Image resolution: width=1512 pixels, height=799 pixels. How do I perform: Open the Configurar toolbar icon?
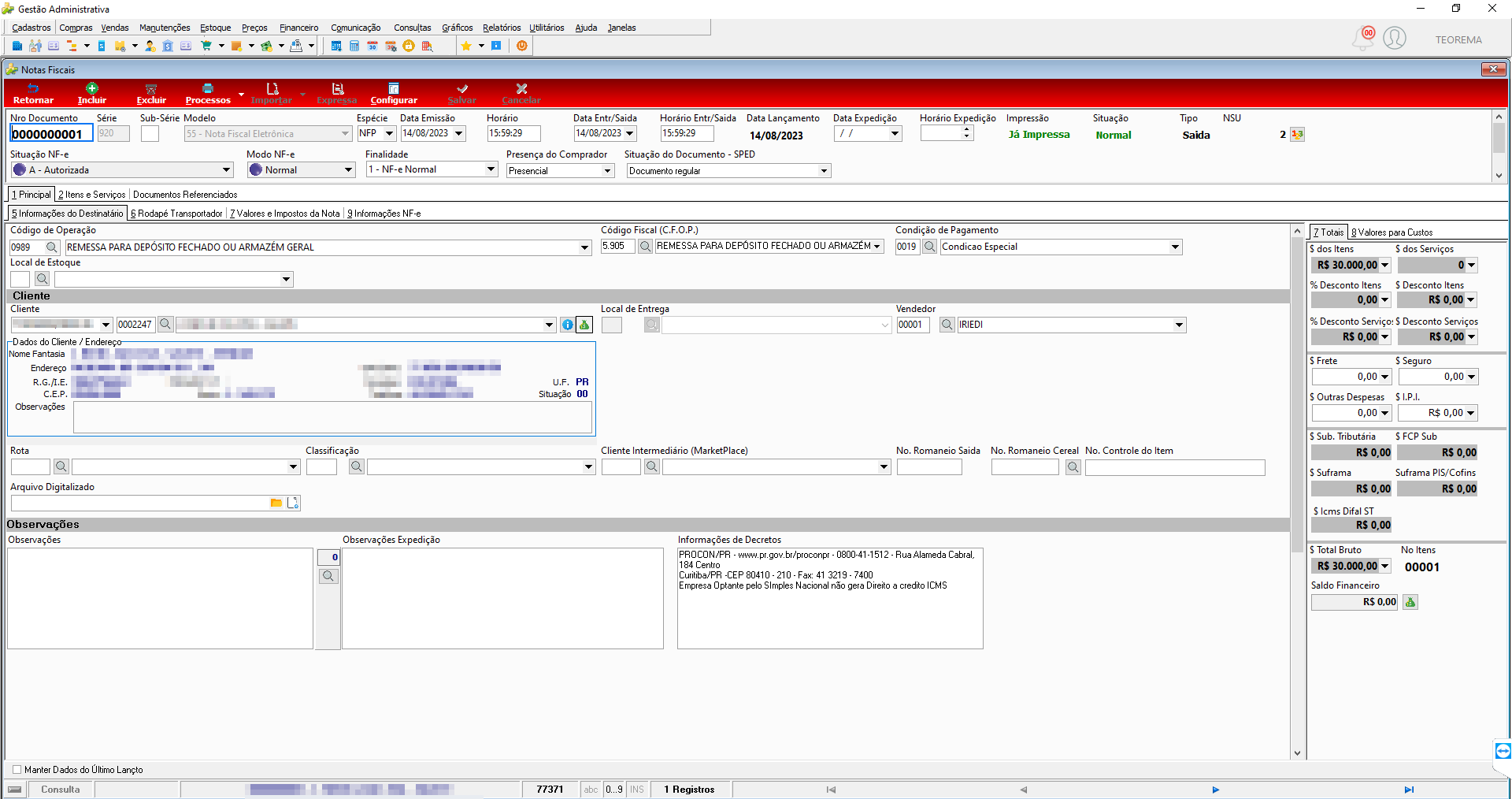[394, 88]
